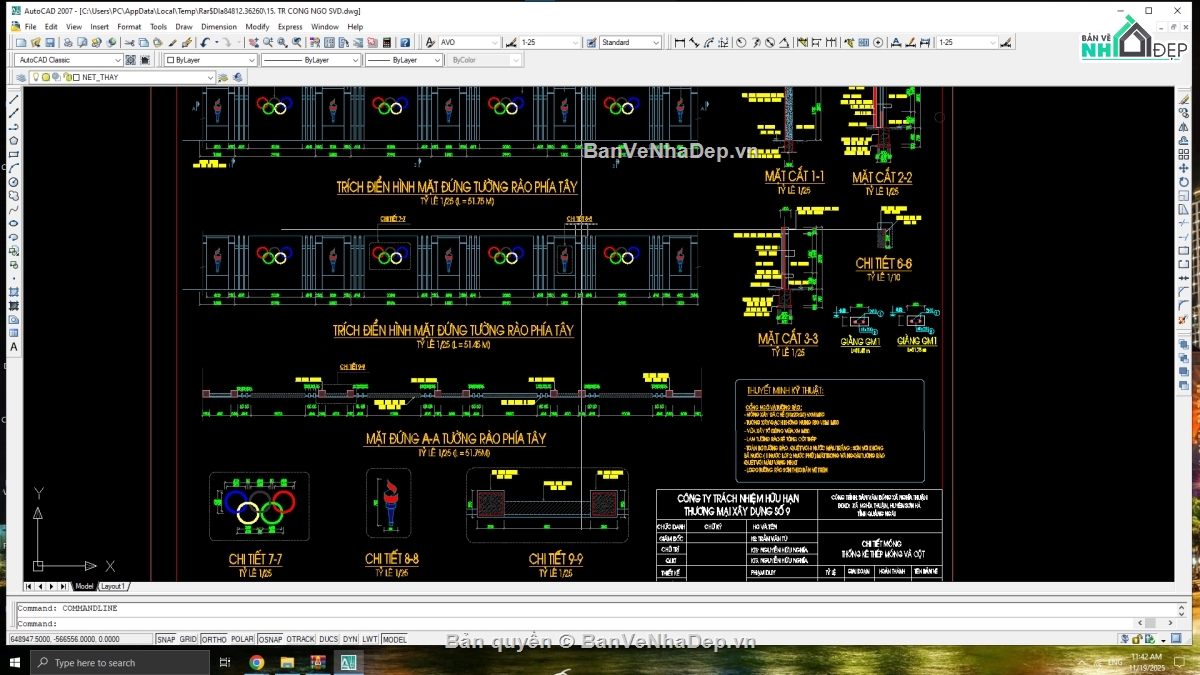Image resolution: width=1200 pixels, height=675 pixels.
Task: Open WinRAR from the taskbar
Action: [x=318, y=662]
